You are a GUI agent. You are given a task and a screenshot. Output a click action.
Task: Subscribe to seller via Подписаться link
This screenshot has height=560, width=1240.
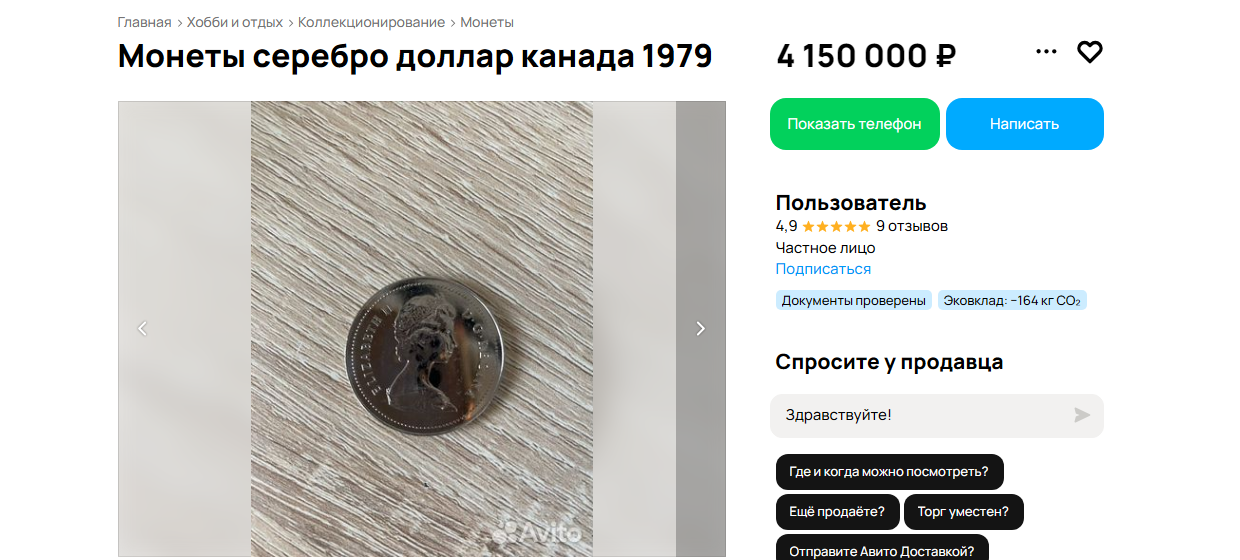823,269
